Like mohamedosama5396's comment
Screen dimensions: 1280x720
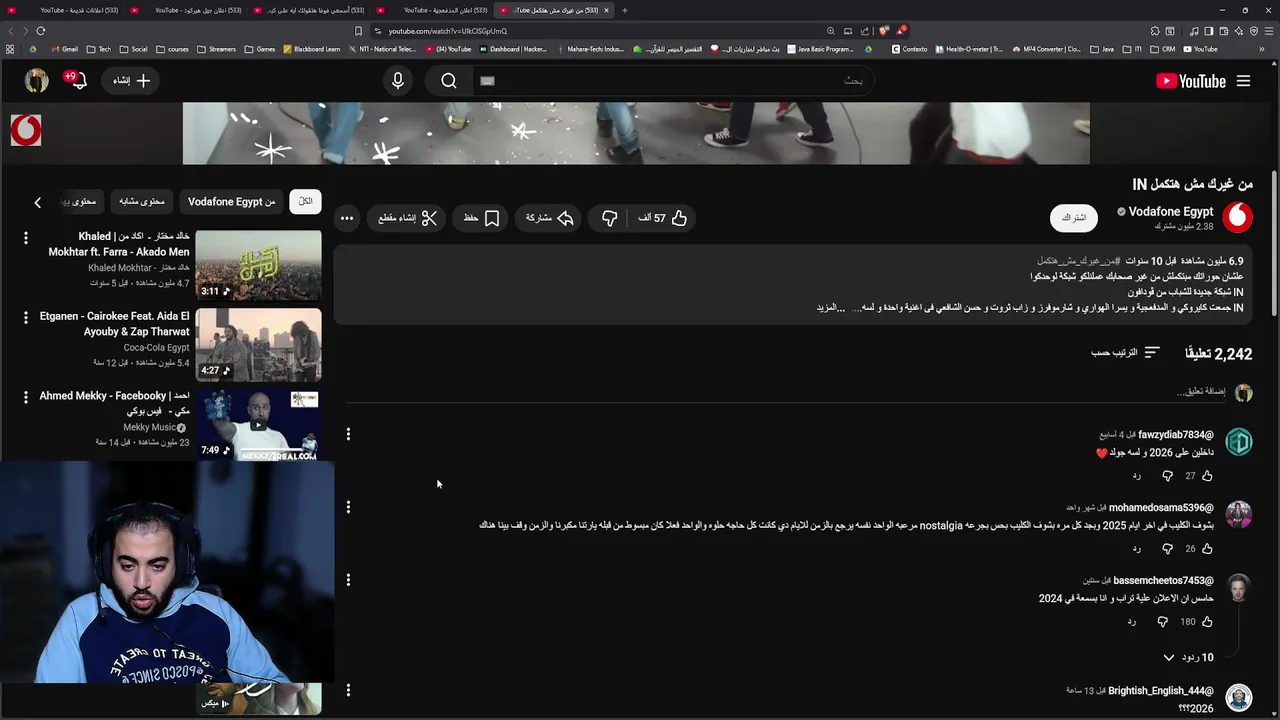coord(1207,549)
